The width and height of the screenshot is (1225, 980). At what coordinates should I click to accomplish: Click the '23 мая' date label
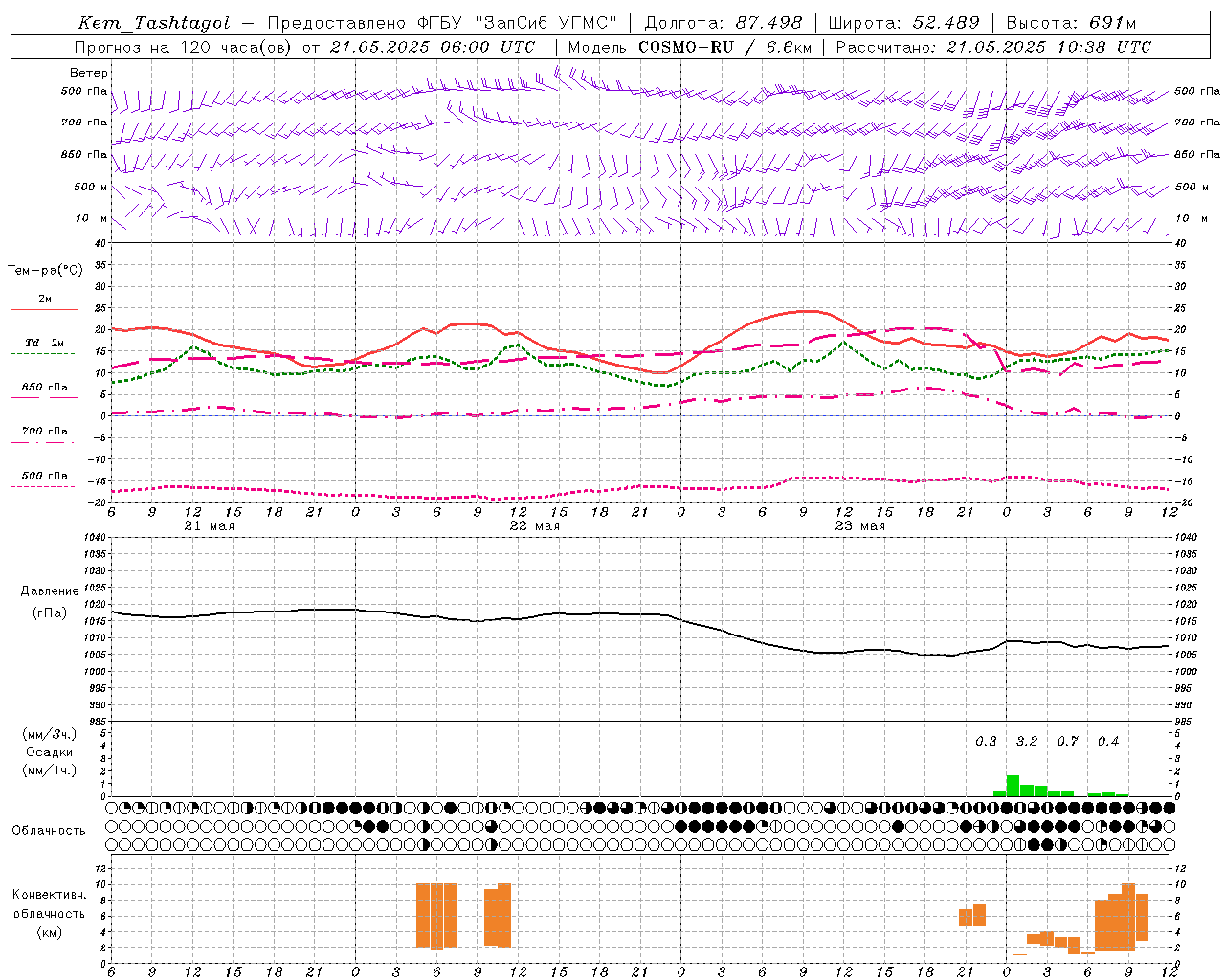859,526
